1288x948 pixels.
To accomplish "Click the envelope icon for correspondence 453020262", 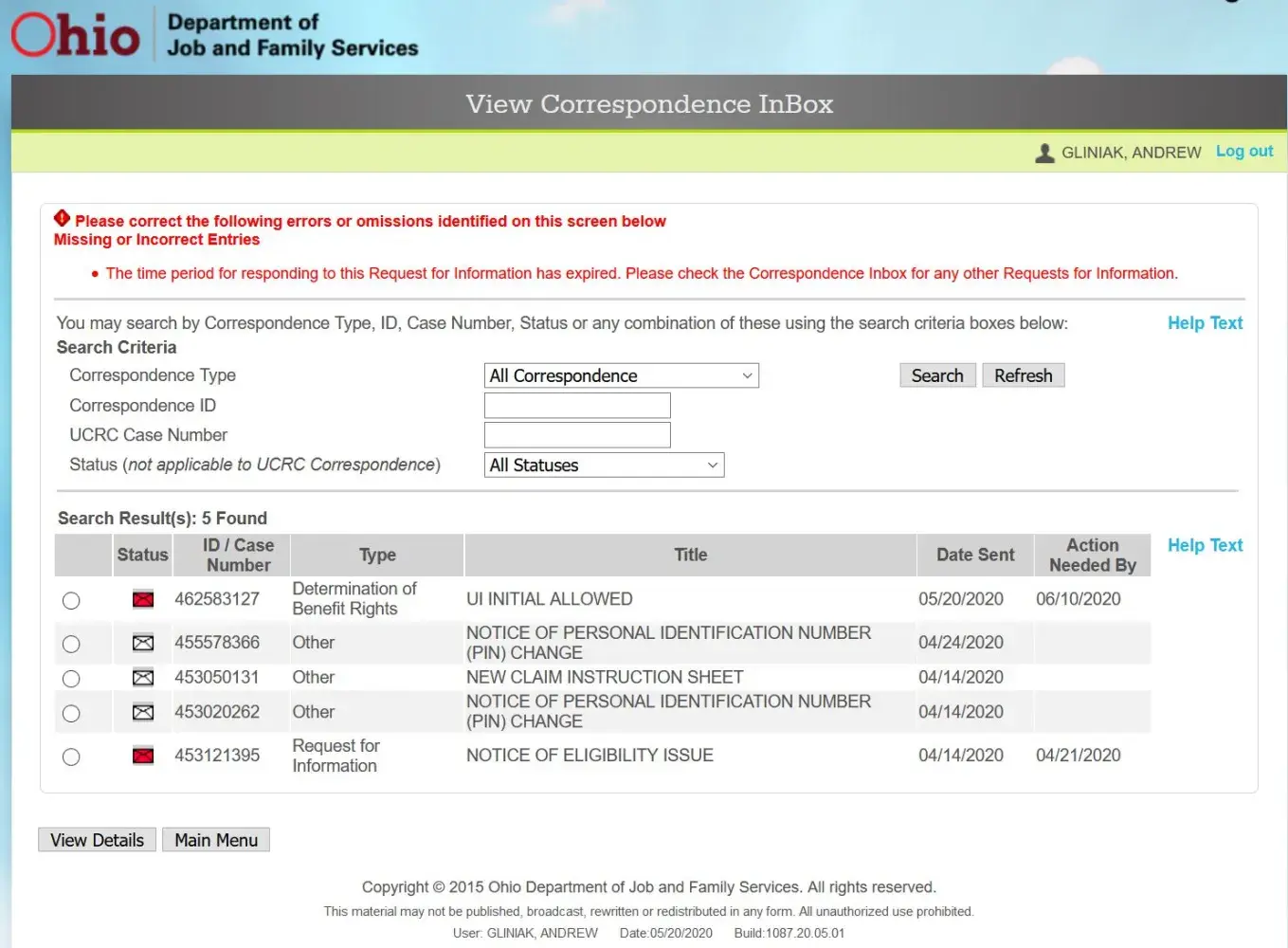I will (143, 712).
